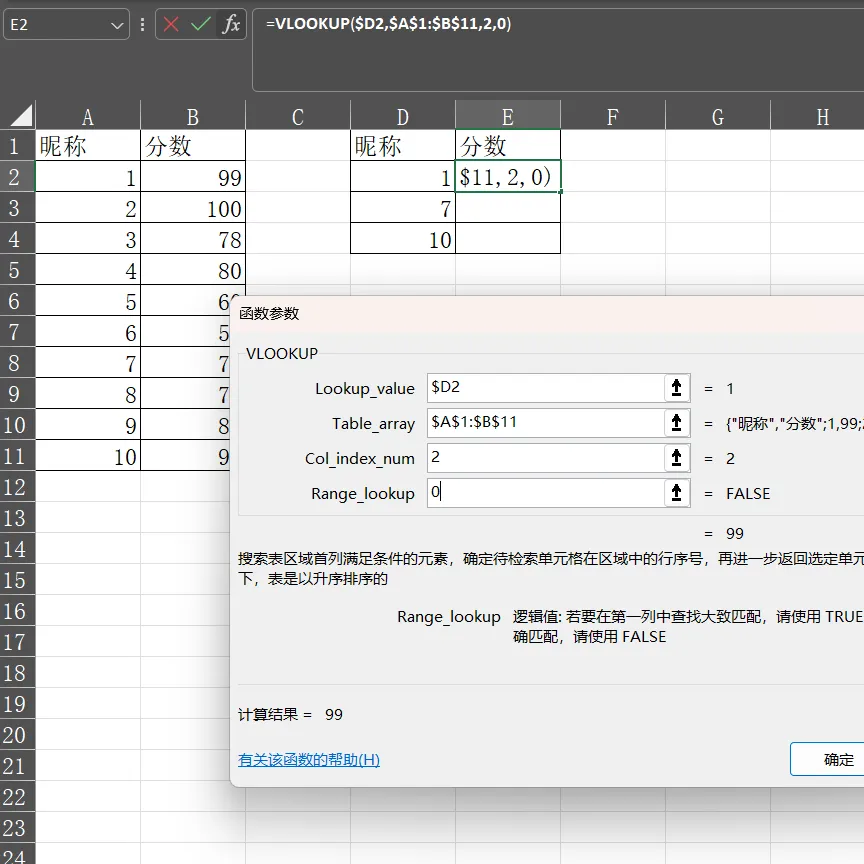Click cell B2 with value 99
Image resolution: width=864 pixels, height=864 pixels.
[x=193, y=176]
